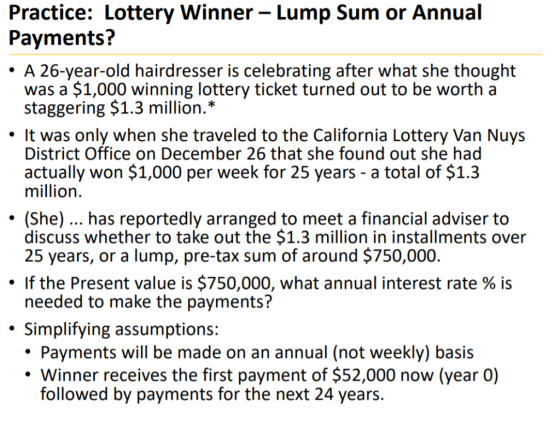Click sub-bullet 'Payments will be made on an annual'

click(x=184, y=352)
